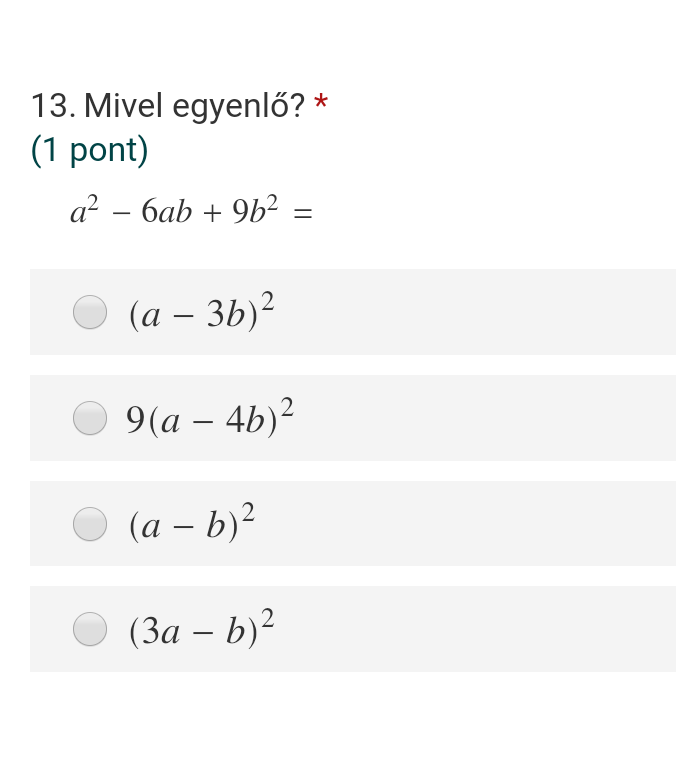The width and height of the screenshot is (676, 773).
Task: Click the equals sign after the expression
Action: point(303,213)
